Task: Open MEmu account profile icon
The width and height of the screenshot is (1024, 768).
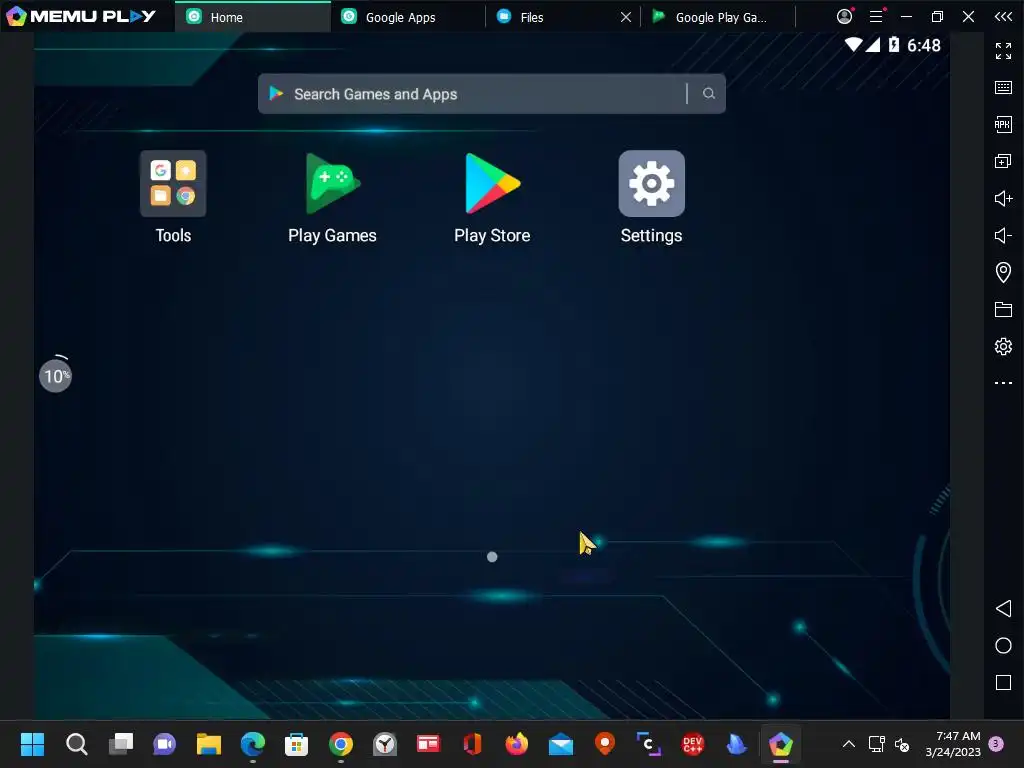Action: (x=844, y=16)
